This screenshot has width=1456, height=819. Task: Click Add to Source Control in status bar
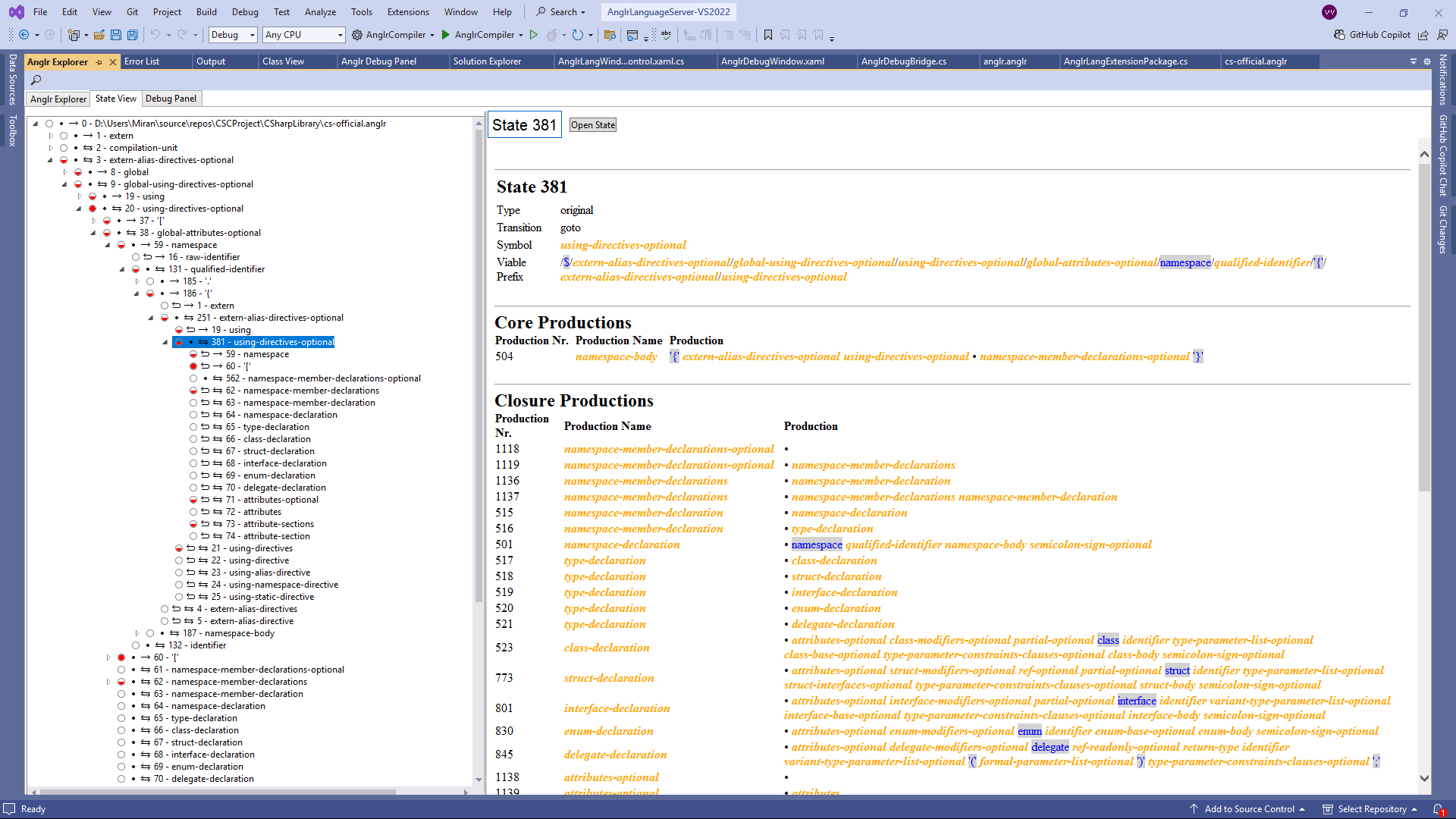[x=1248, y=809]
